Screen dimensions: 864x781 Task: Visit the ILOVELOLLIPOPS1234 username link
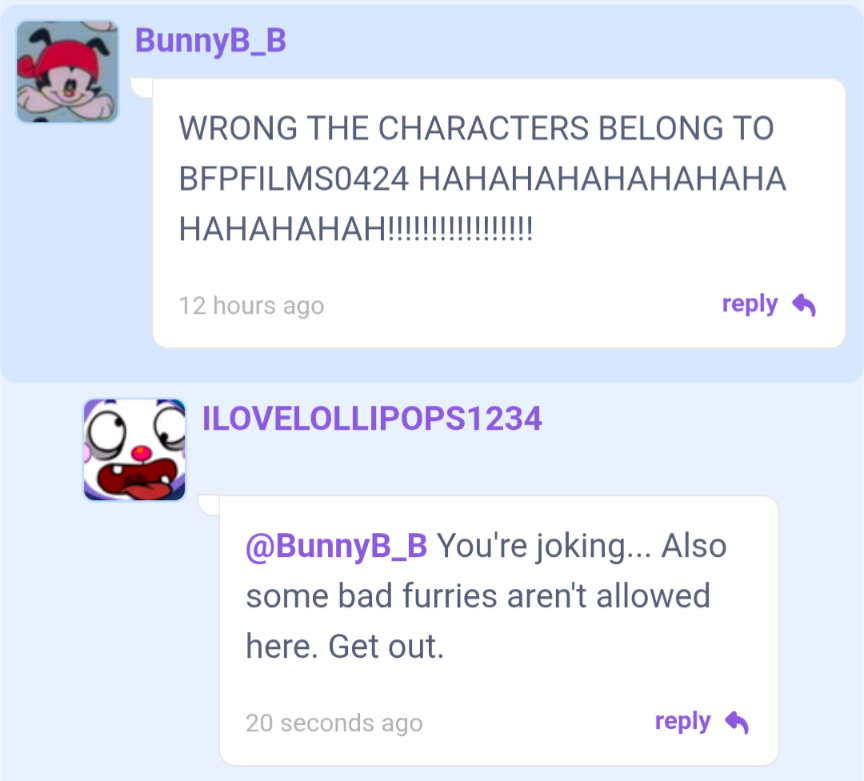[x=372, y=418]
